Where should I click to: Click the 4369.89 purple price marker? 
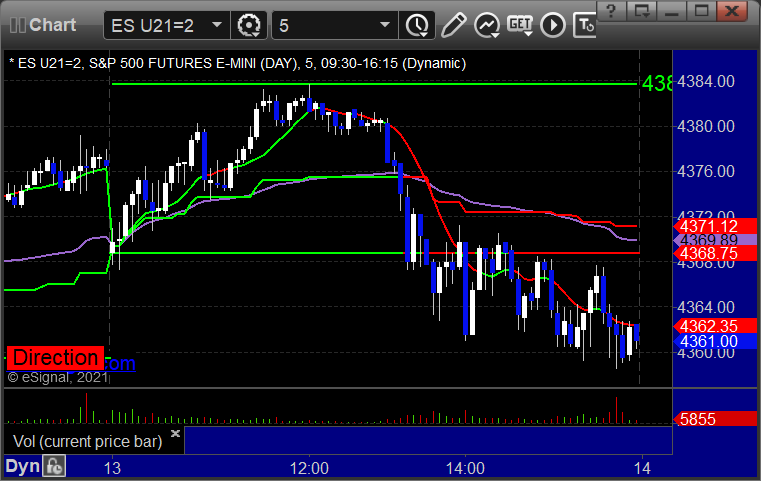pyautogui.click(x=715, y=240)
